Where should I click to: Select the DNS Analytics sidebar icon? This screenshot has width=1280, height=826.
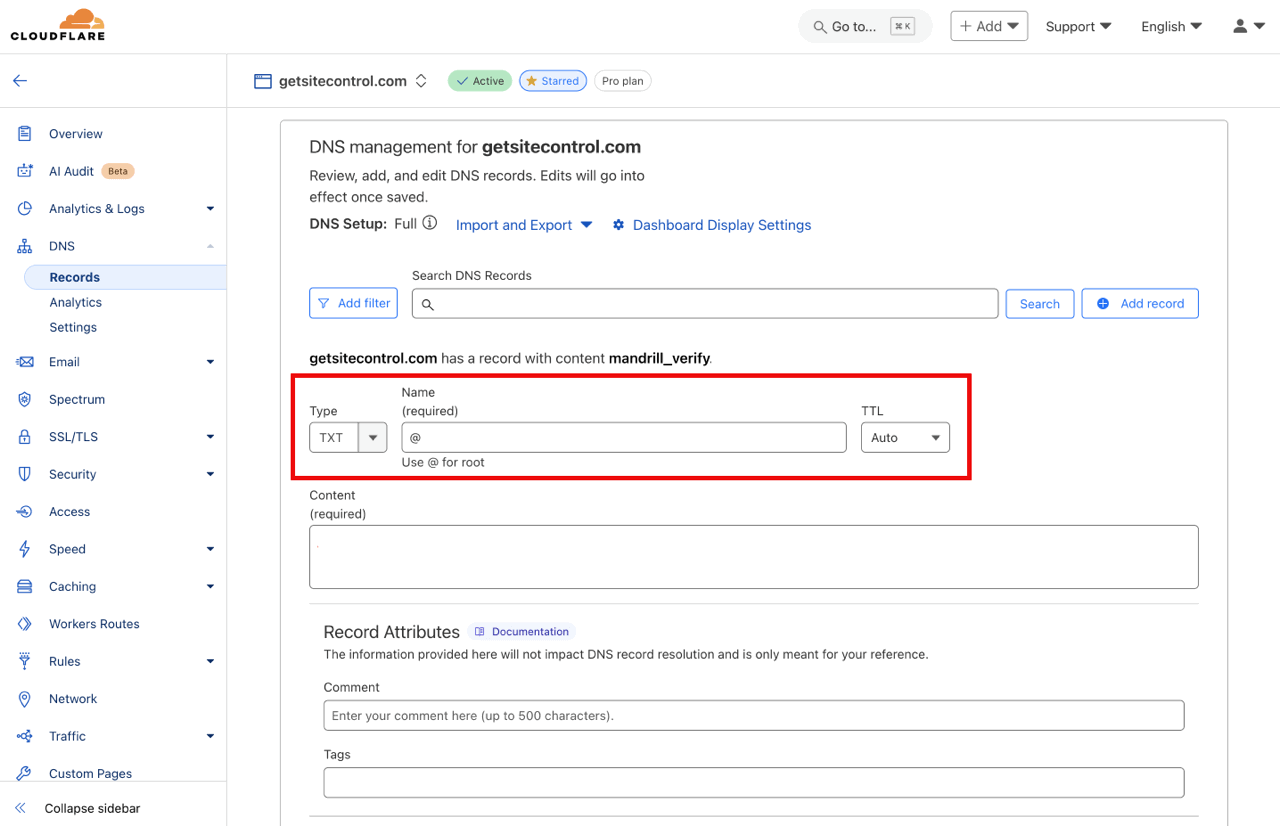point(75,302)
